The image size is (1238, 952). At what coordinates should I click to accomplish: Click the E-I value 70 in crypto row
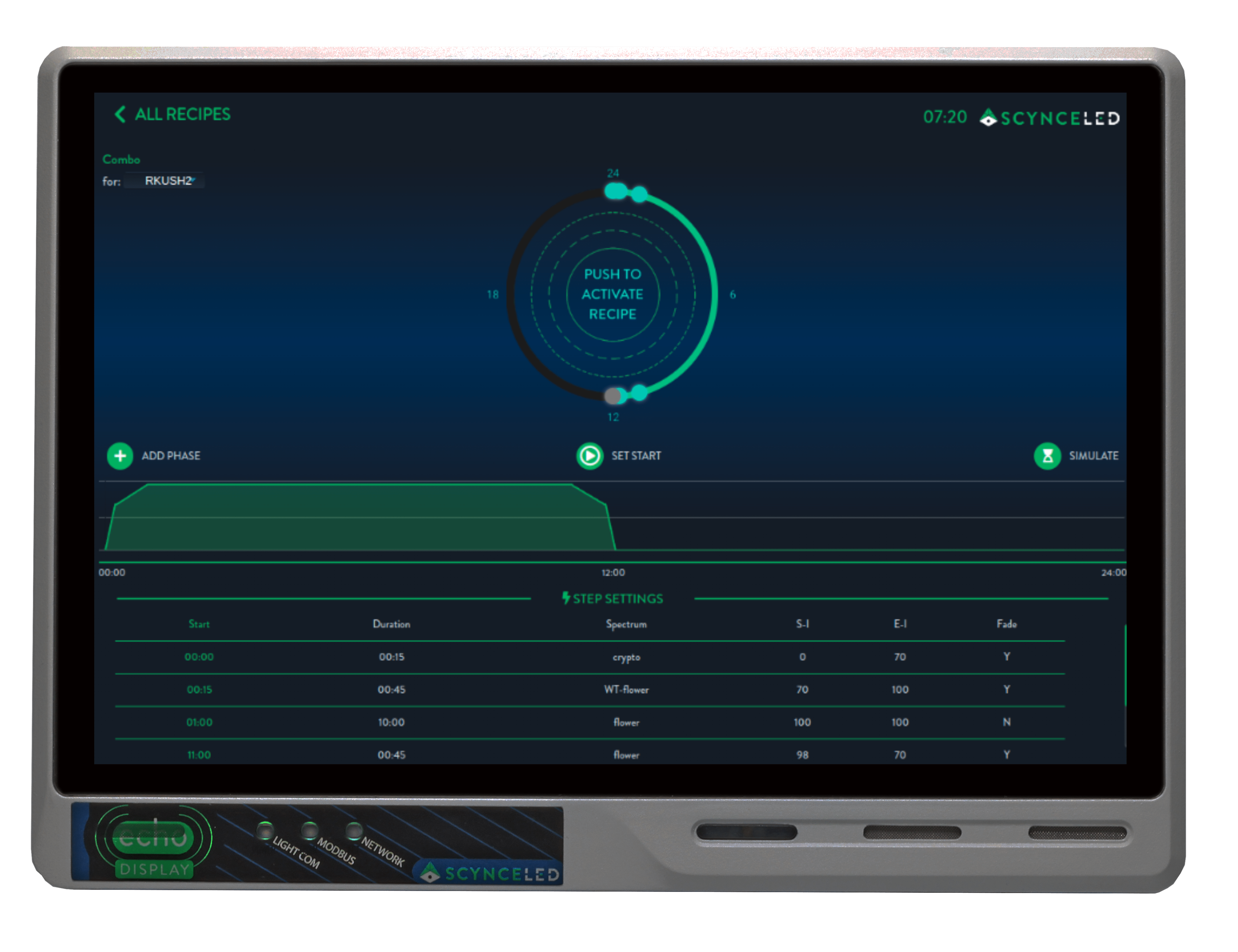pyautogui.click(x=900, y=657)
